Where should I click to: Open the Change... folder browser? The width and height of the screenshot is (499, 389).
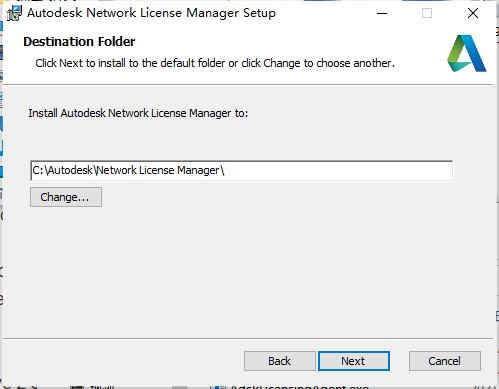(x=66, y=197)
